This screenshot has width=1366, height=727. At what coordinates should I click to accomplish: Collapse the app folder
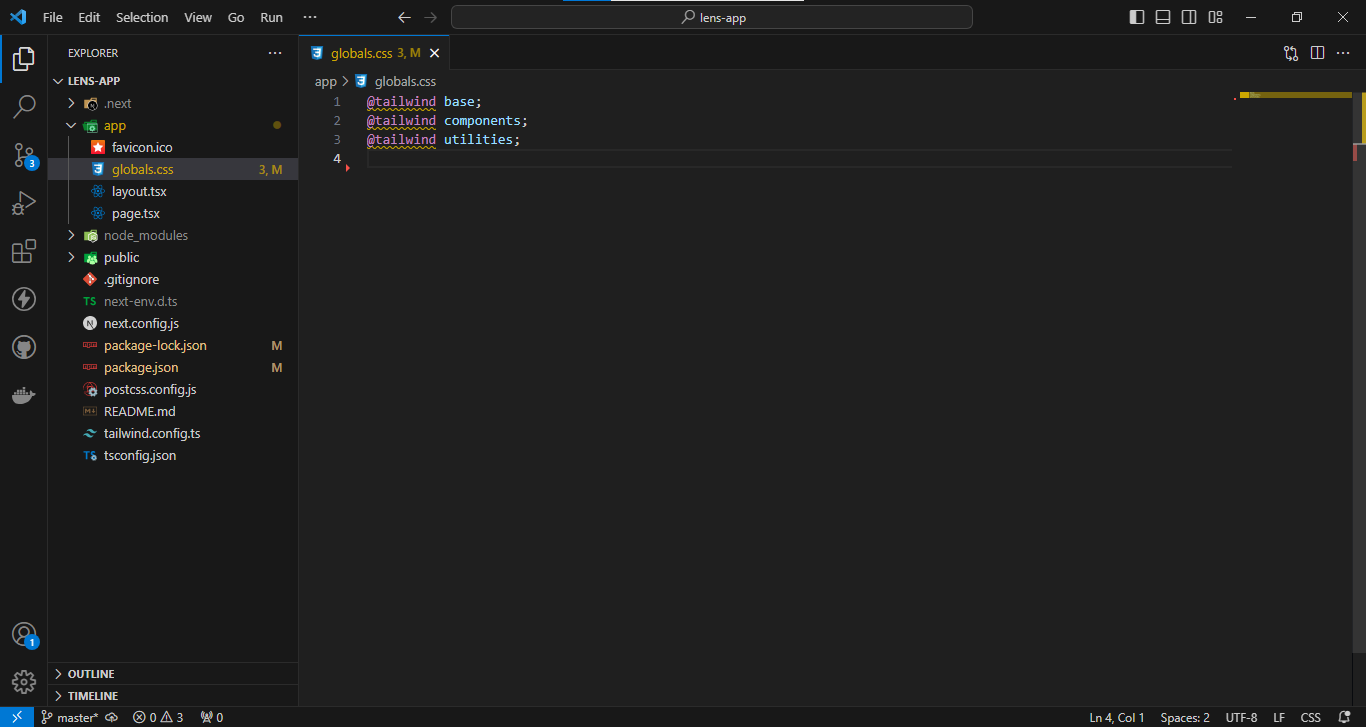114,126
